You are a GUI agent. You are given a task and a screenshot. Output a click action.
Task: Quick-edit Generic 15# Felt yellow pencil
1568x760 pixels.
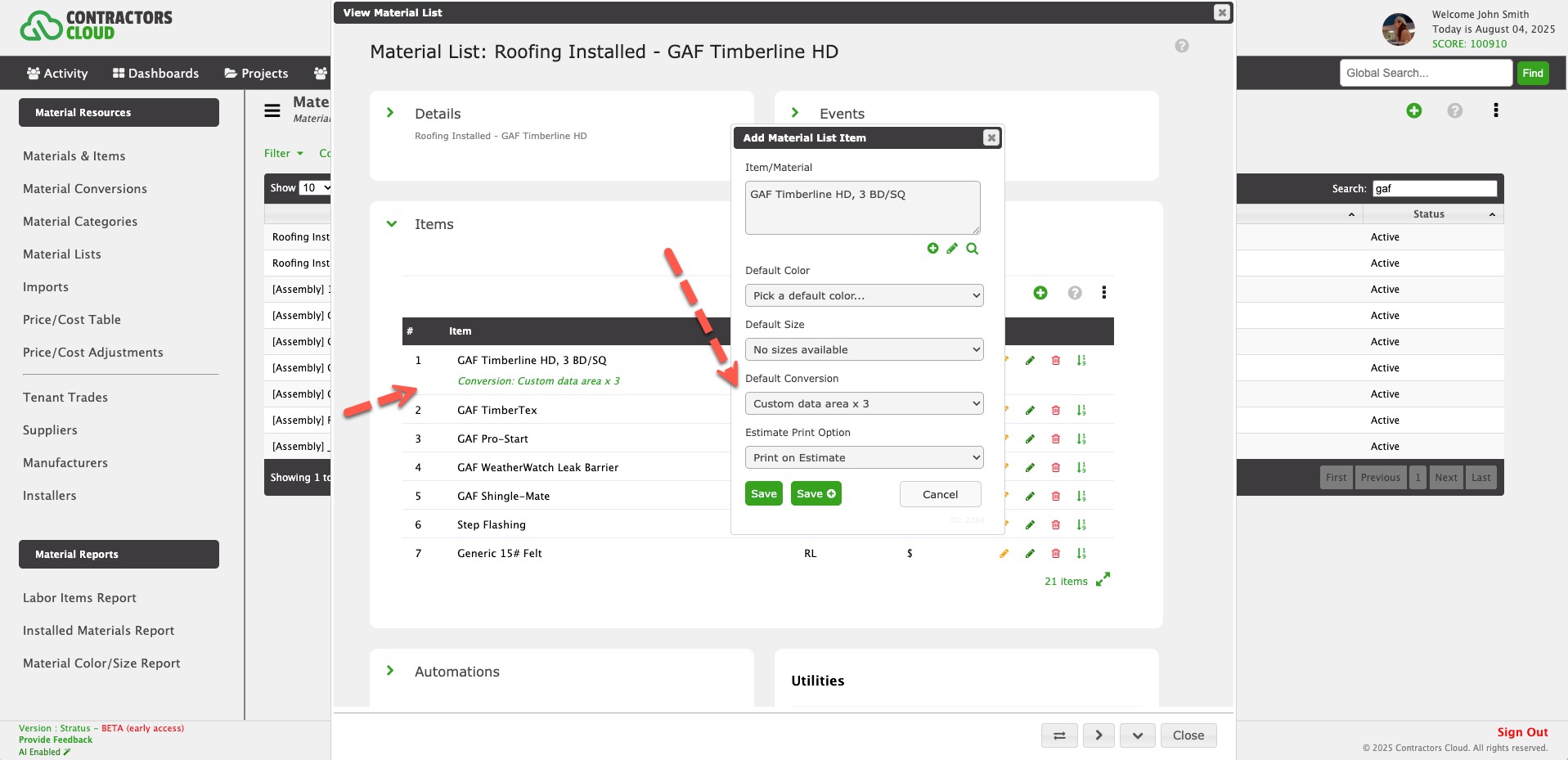1004,554
